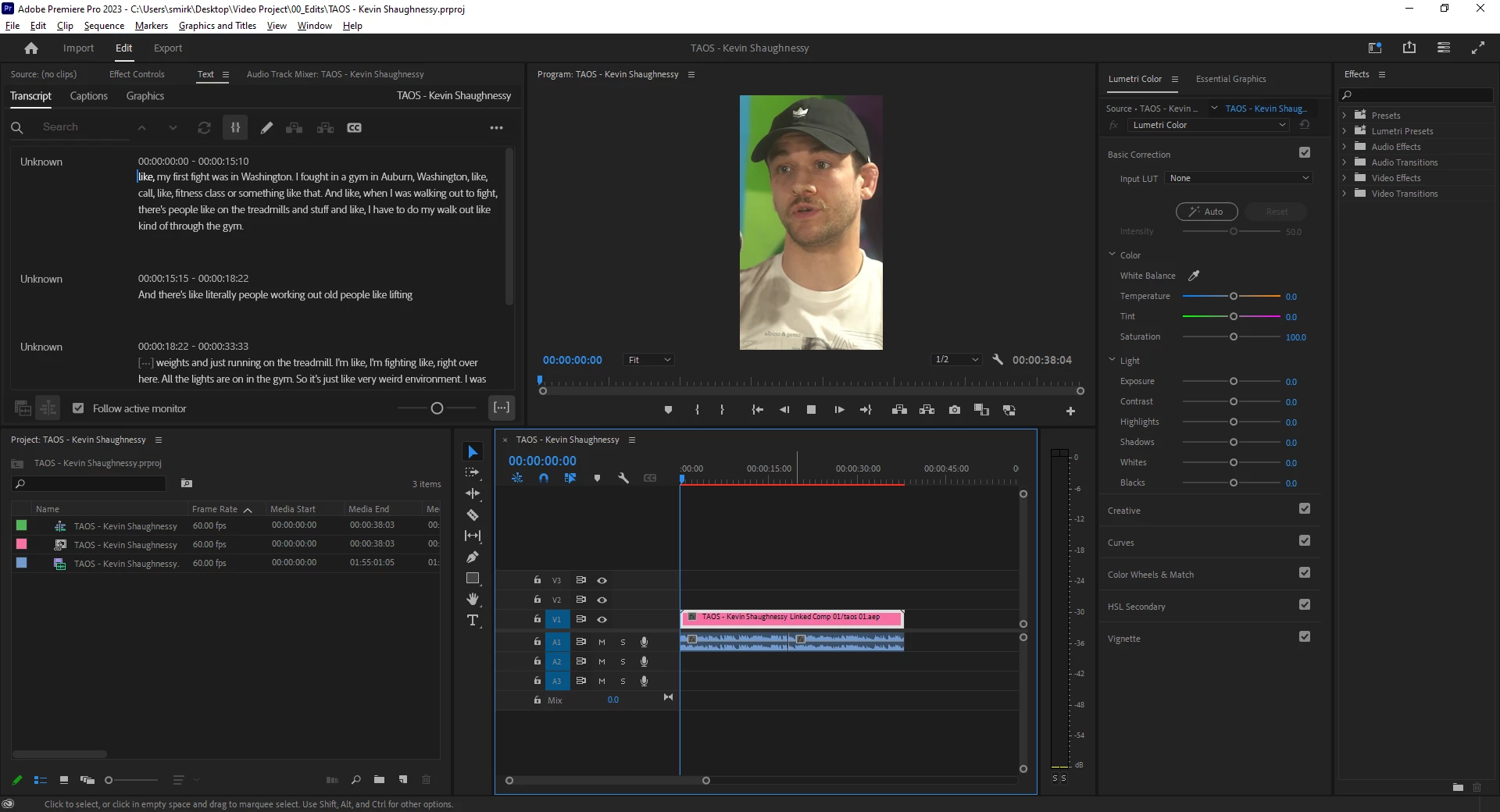Click the Saturation slider handle
This screenshot has width=1500, height=812.
1234,337
